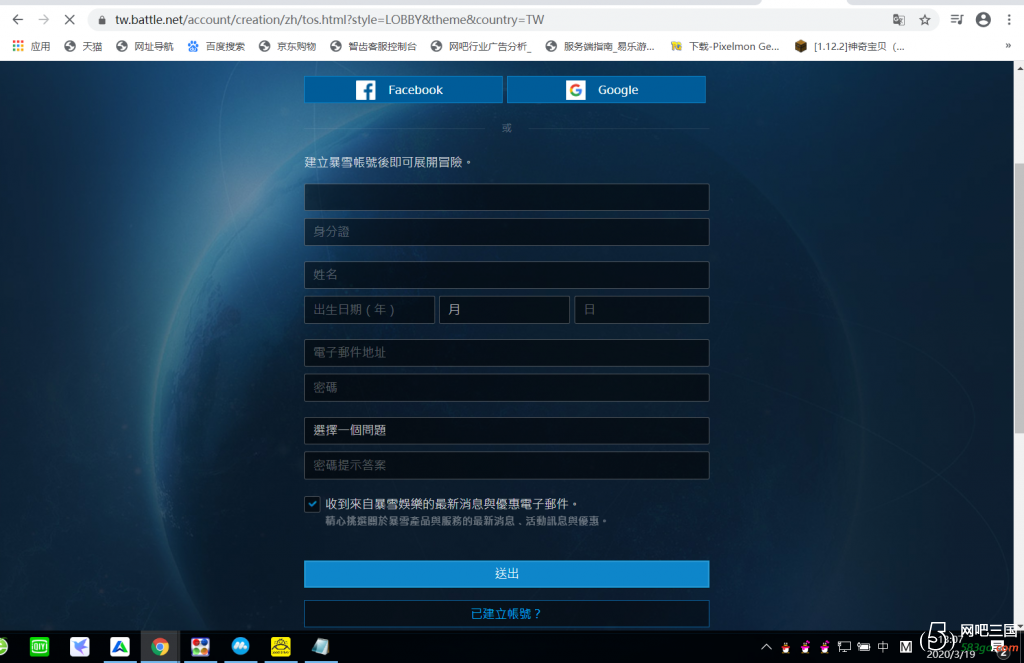Image resolution: width=1024 pixels, height=663 pixels.
Task: Open the green iQIYI taskbar icon
Action: click(39, 647)
